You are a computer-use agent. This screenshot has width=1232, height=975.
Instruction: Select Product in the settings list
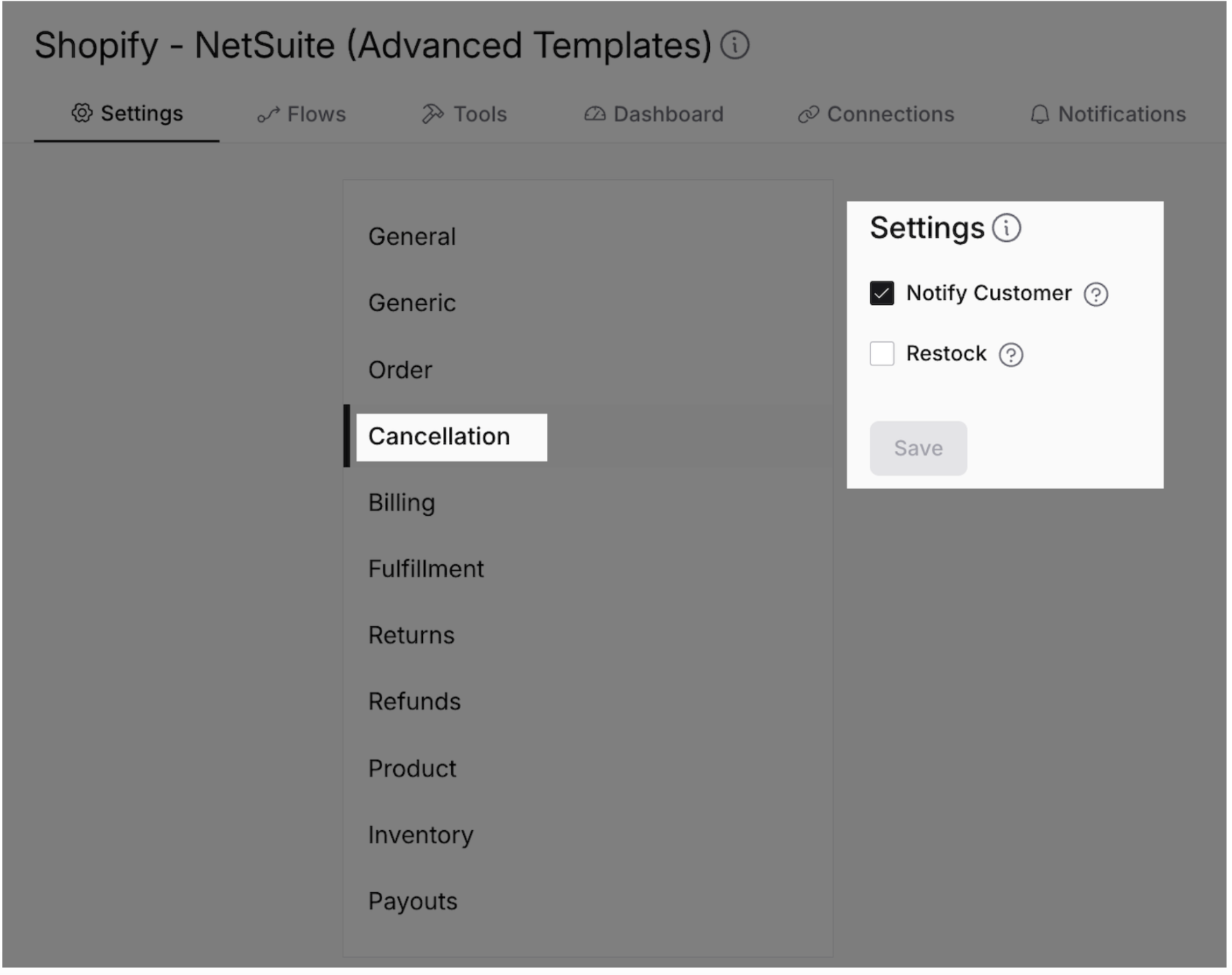coord(588,770)
